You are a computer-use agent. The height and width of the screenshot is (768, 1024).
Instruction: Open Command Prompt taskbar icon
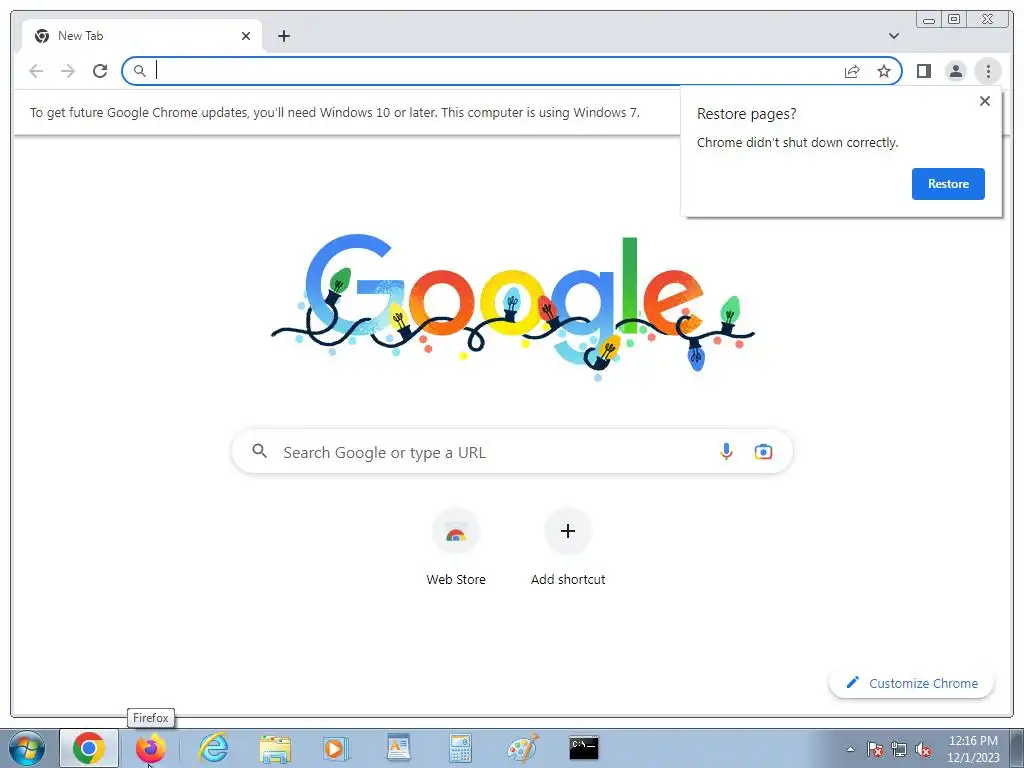pos(584,748)
